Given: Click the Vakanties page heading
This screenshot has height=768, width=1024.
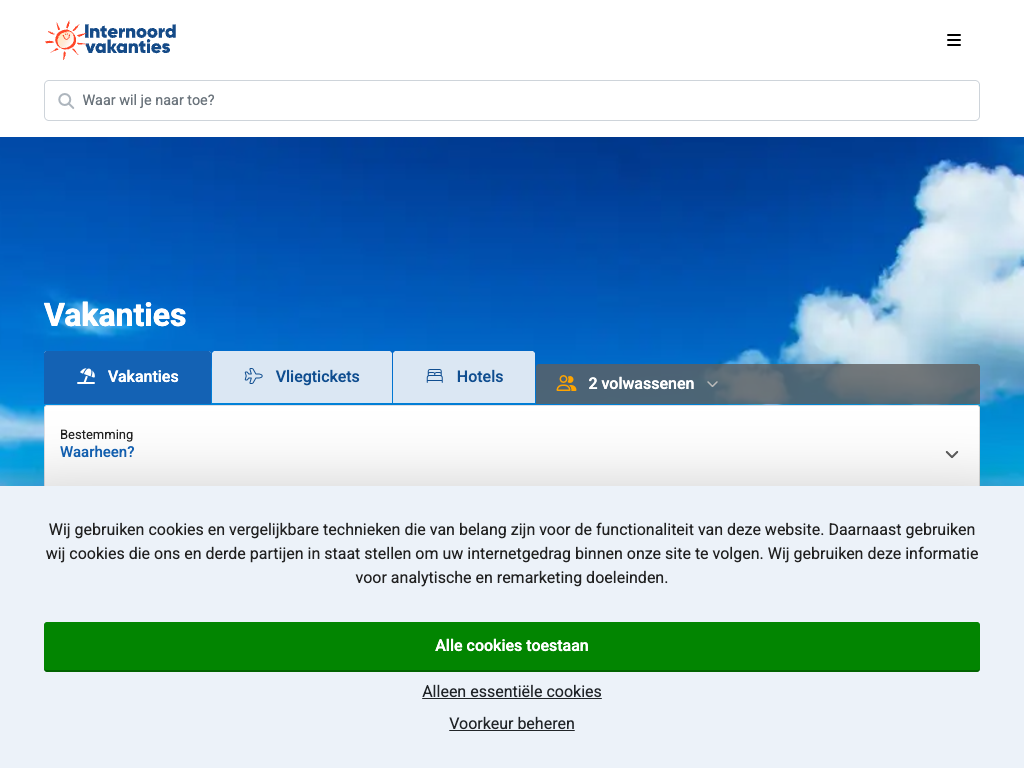Looking at the screenshot, I should (x=115, y=315).
